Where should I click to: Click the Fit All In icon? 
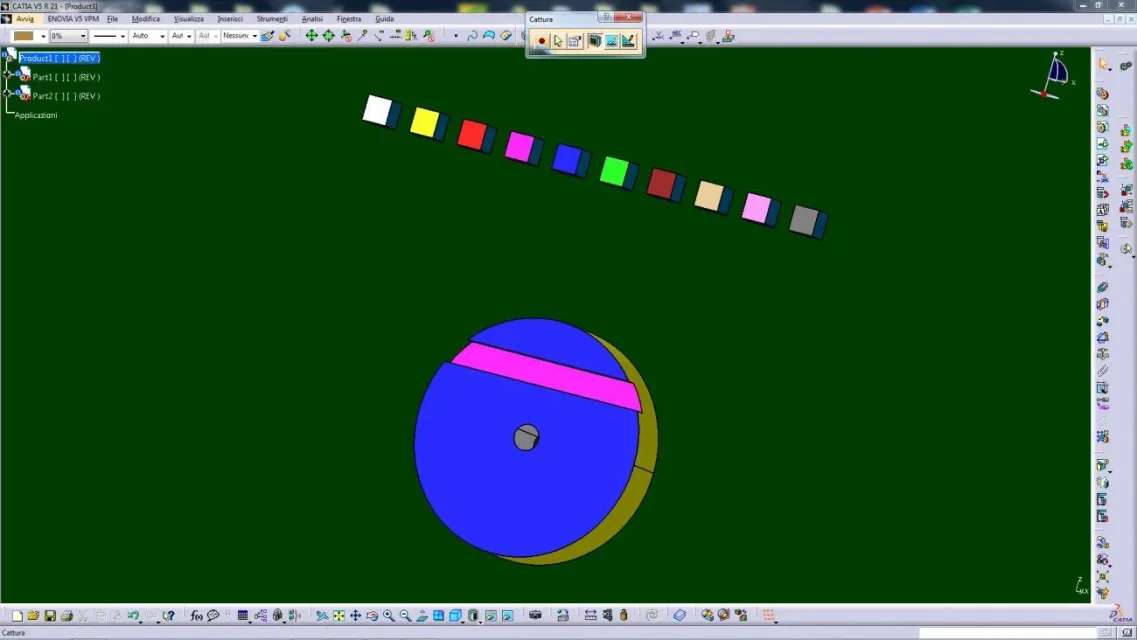[x=339, y=616]
